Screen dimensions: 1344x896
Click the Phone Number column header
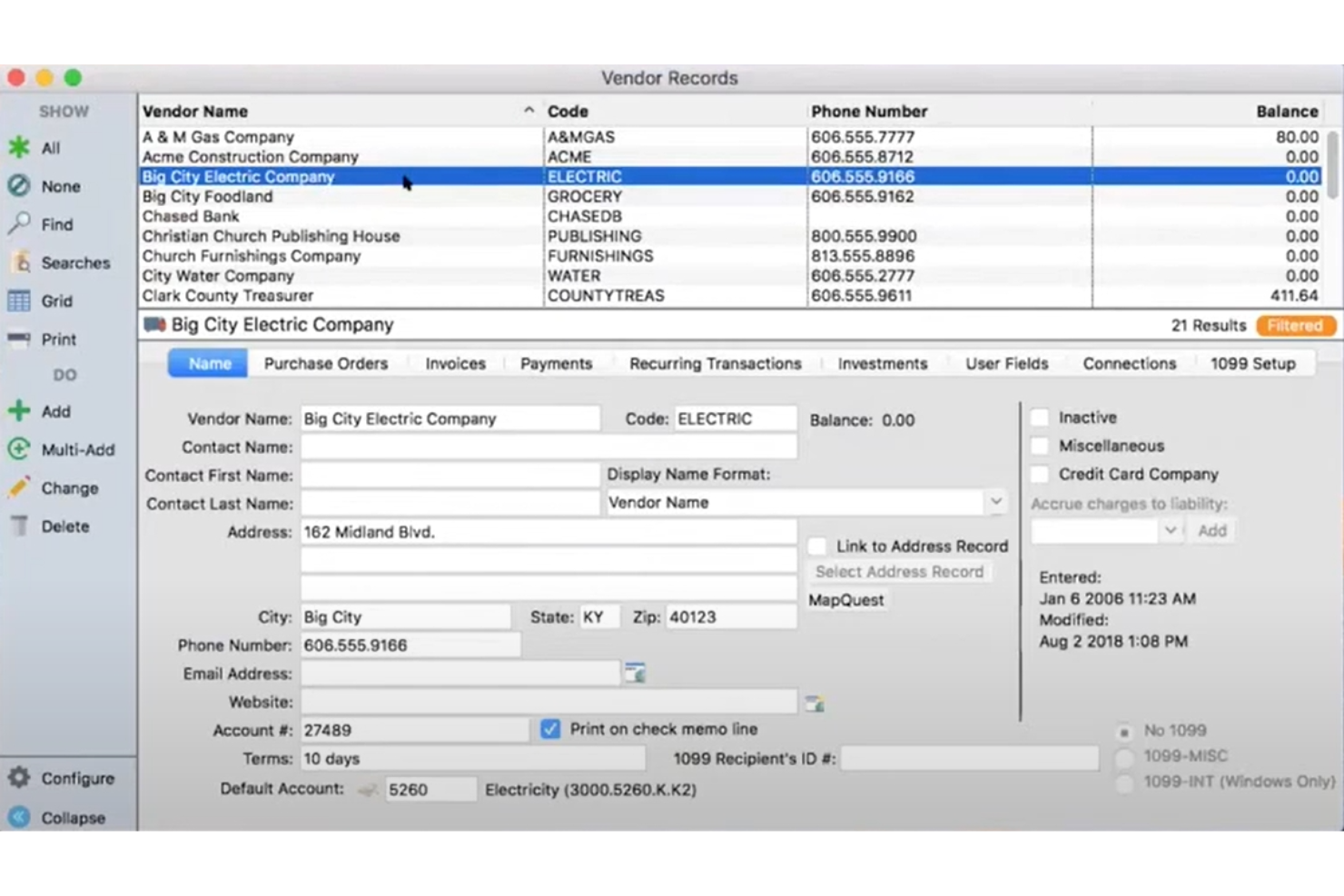coord(949,111)
